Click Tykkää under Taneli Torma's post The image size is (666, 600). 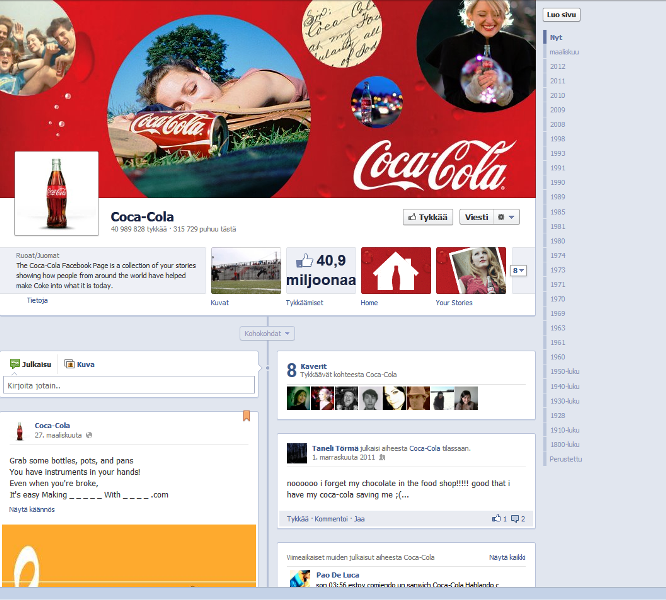click(297, 519)
